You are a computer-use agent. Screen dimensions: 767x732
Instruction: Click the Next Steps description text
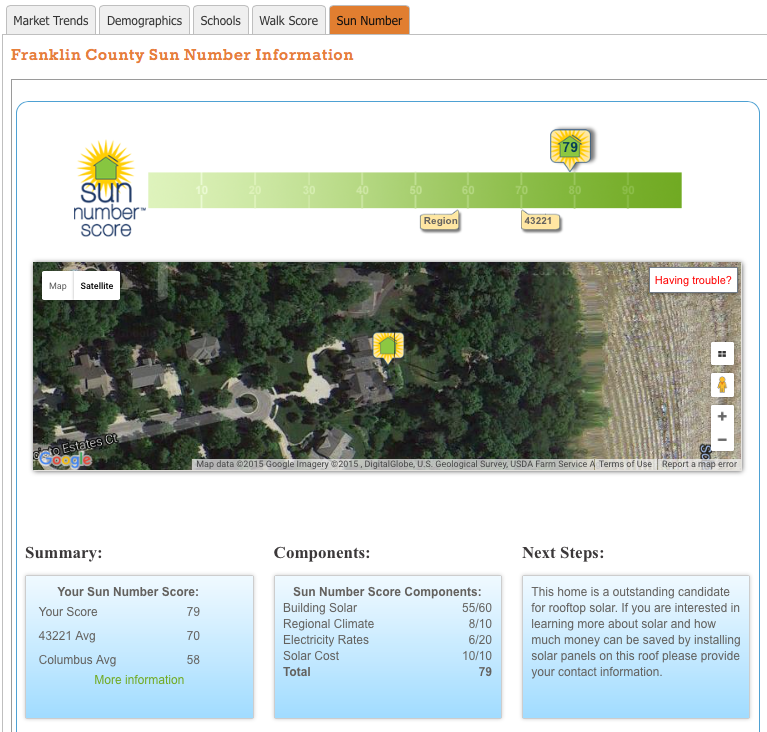click(635, 632)
